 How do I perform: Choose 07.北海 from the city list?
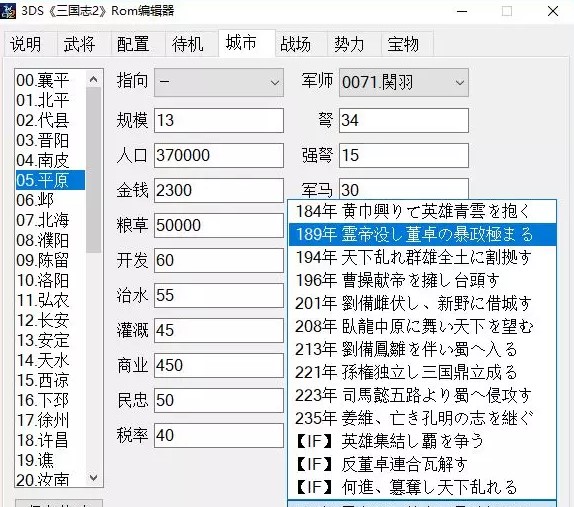coord(50,220)
